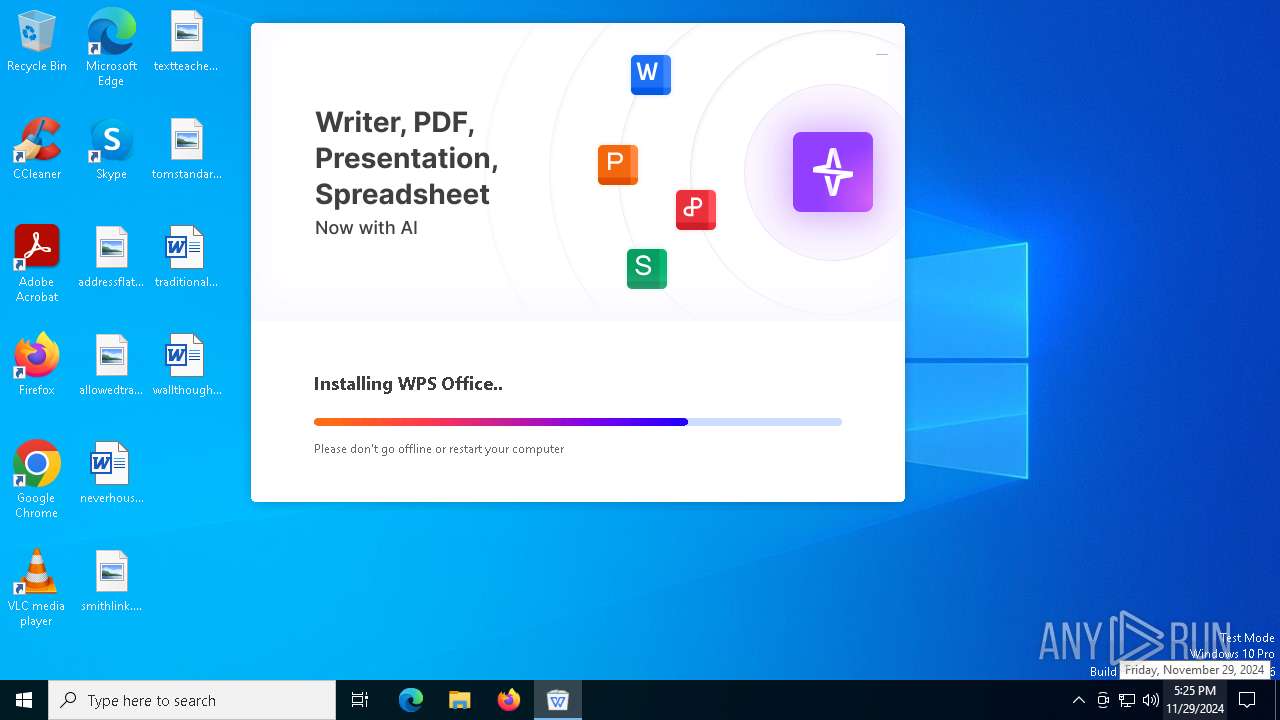The height and width of the screenshot is (720, 1280).
Task: Open Firefox from the taskbar
Action: click(508, 700)
